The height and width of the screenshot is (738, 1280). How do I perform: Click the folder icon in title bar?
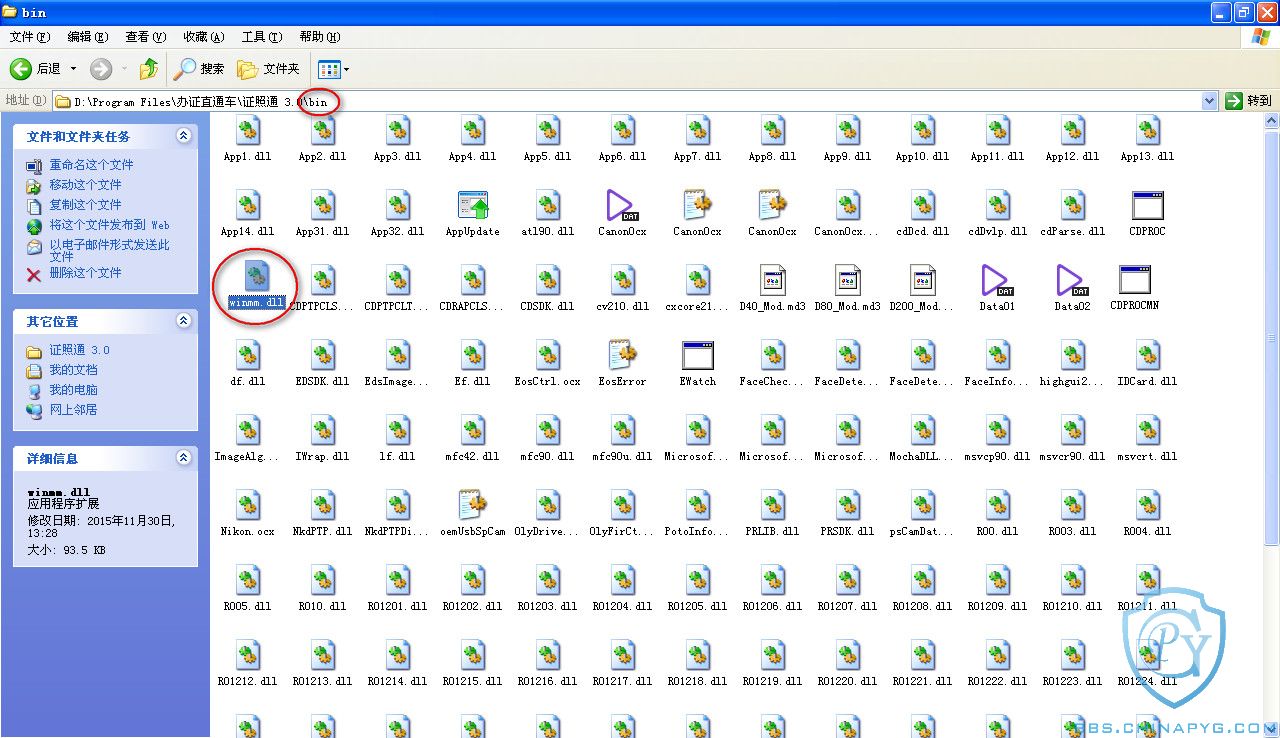(x=10, y=12)
